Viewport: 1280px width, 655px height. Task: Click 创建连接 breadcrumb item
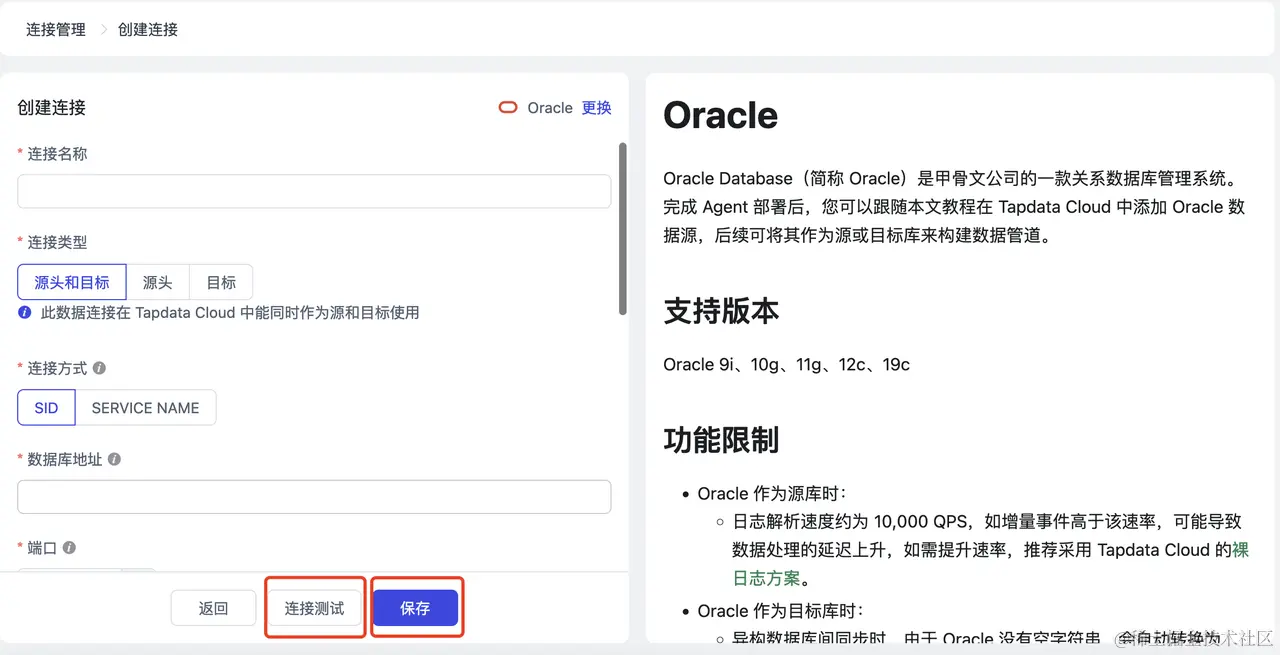click(x=148, y=29)
